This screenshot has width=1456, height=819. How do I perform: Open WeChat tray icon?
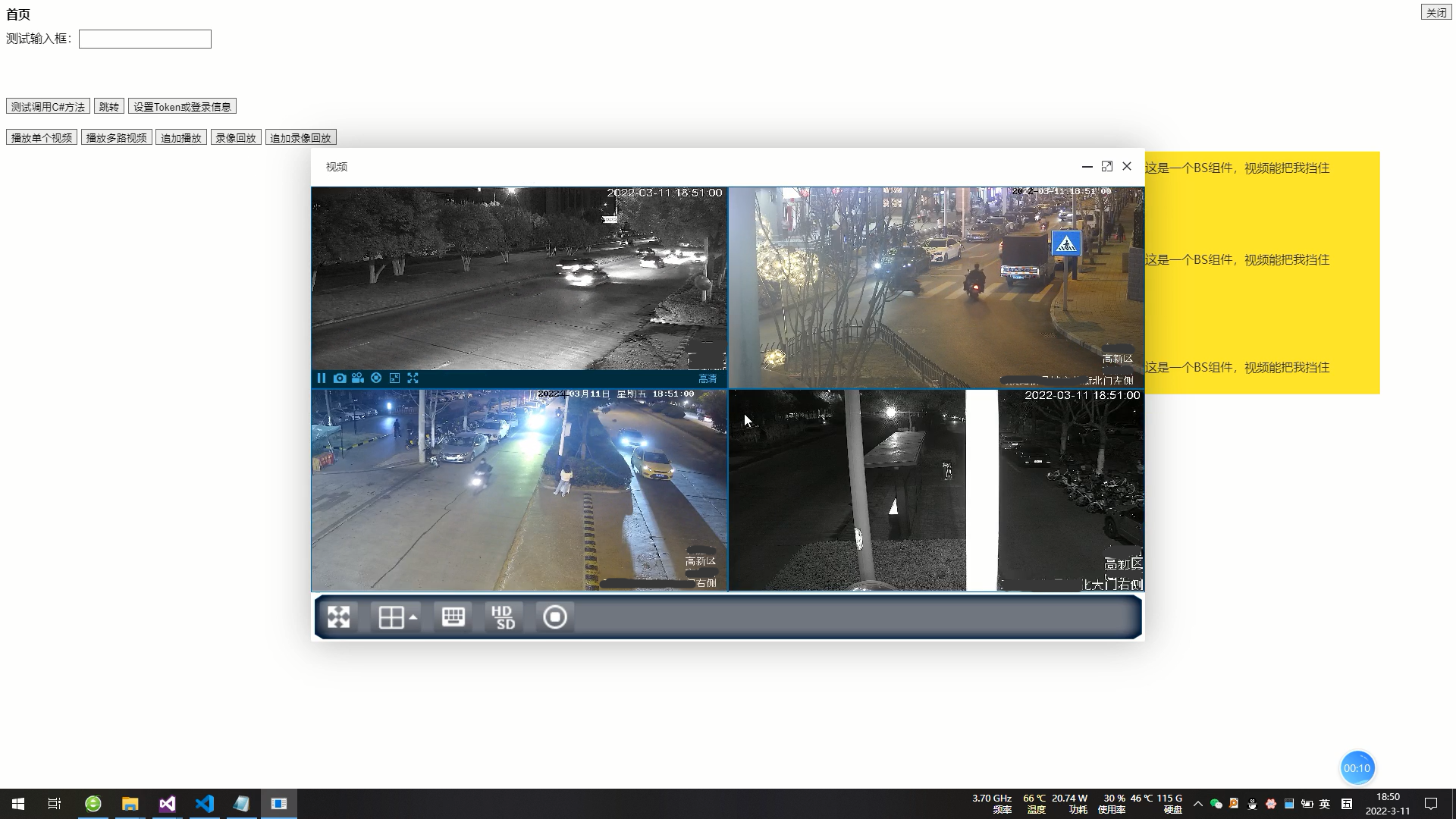tap(1216, 804)
